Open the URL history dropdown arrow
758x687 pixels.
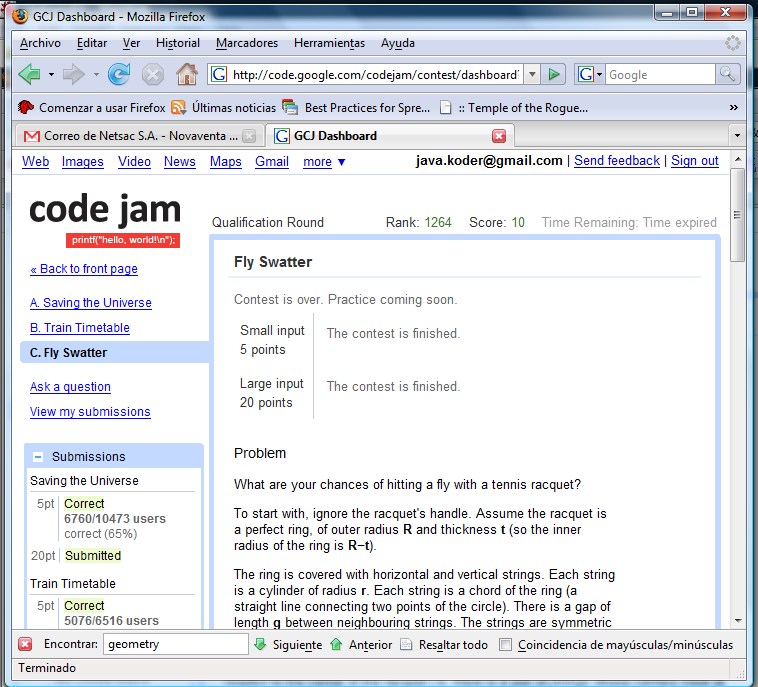[x=532, y=75]
